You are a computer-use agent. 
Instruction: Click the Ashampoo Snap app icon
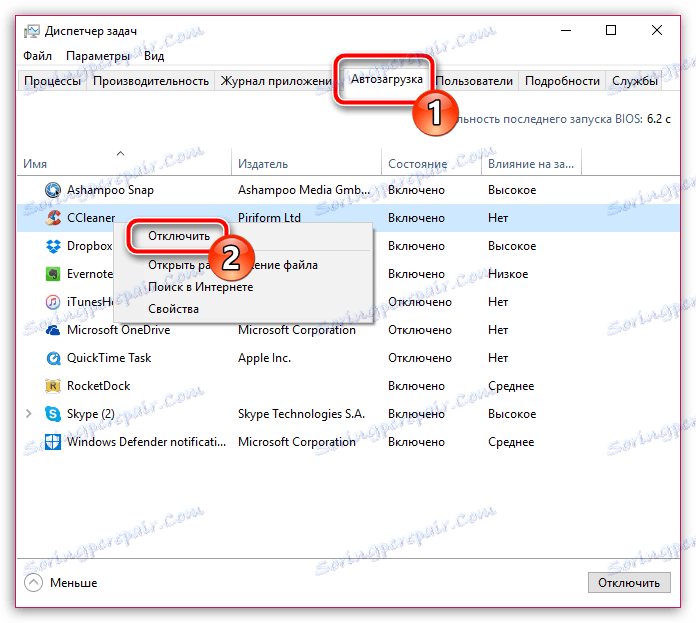click(53, 190)
